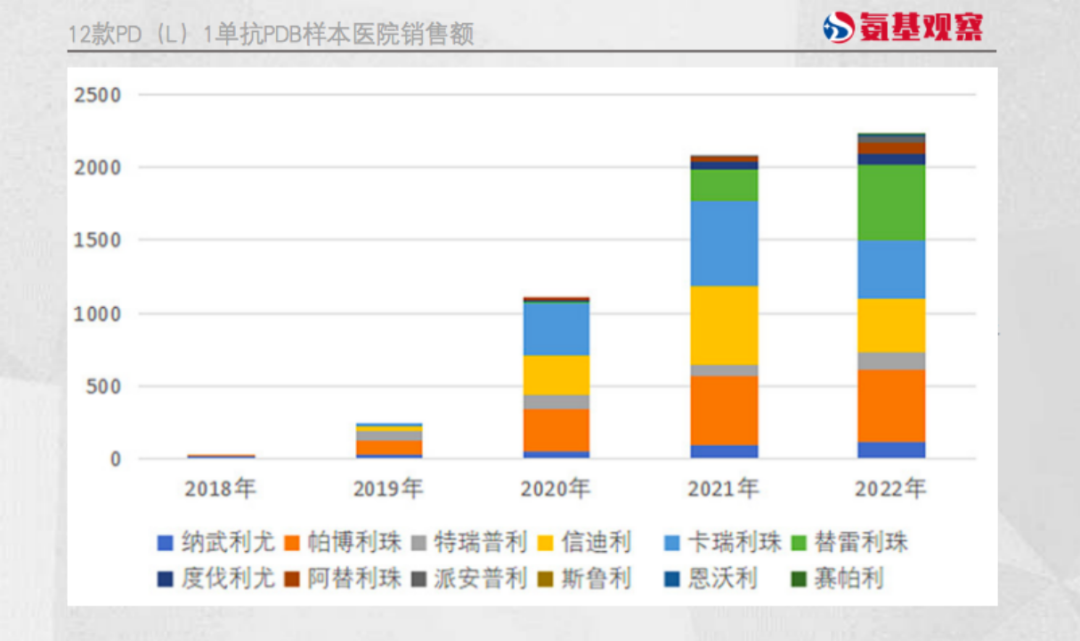Click the light blue 卡瑞利珠 segment in 2021 bar
Image resolution: width=1080 pixels, height=641 pixels.
(x=724, y=244)
